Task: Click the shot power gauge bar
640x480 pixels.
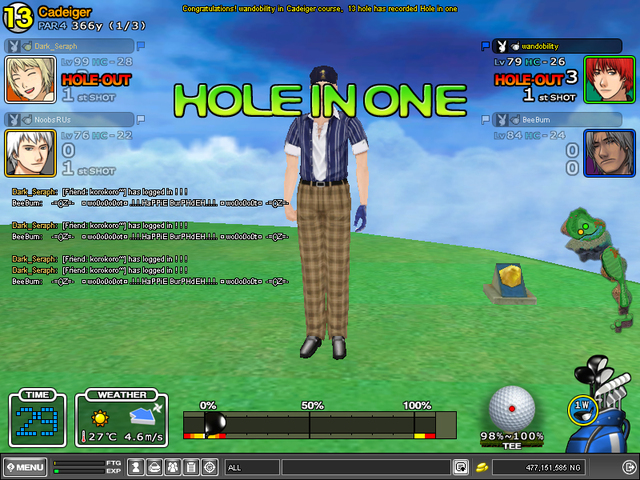Action: [318, 424]
